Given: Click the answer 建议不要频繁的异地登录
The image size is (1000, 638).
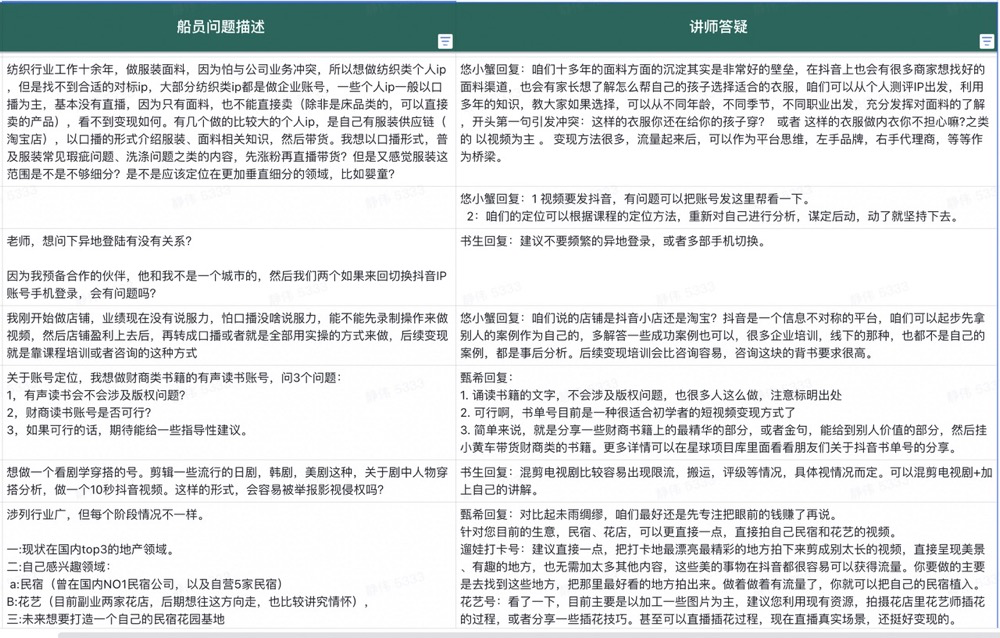Looking at the screenshot, I should click(726, 267).
